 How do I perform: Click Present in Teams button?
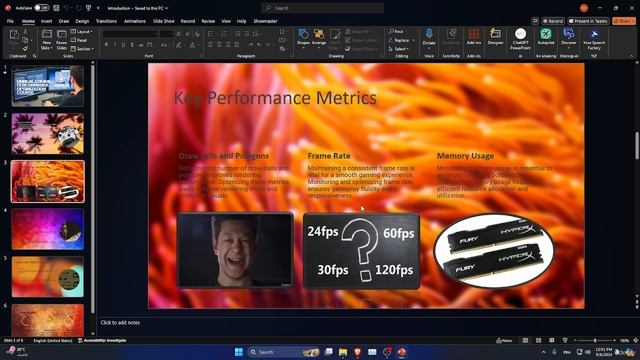click(x=588, y=21)
